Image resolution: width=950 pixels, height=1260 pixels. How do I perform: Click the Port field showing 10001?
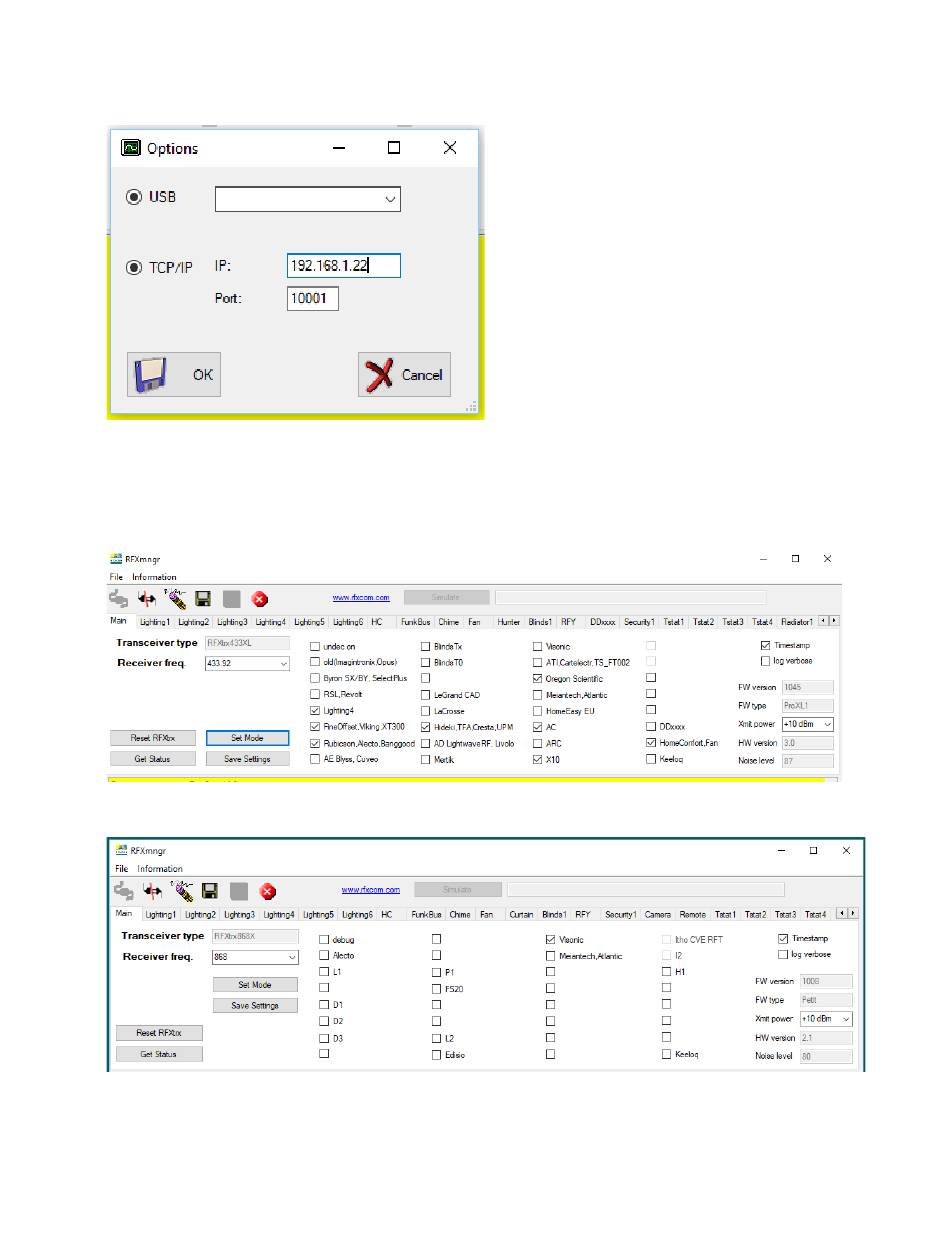click(313, 299)
